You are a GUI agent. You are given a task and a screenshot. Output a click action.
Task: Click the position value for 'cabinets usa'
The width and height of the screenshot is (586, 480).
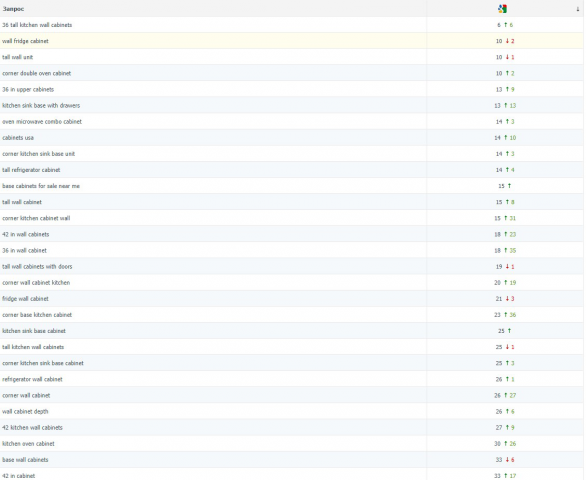point(497,138)
